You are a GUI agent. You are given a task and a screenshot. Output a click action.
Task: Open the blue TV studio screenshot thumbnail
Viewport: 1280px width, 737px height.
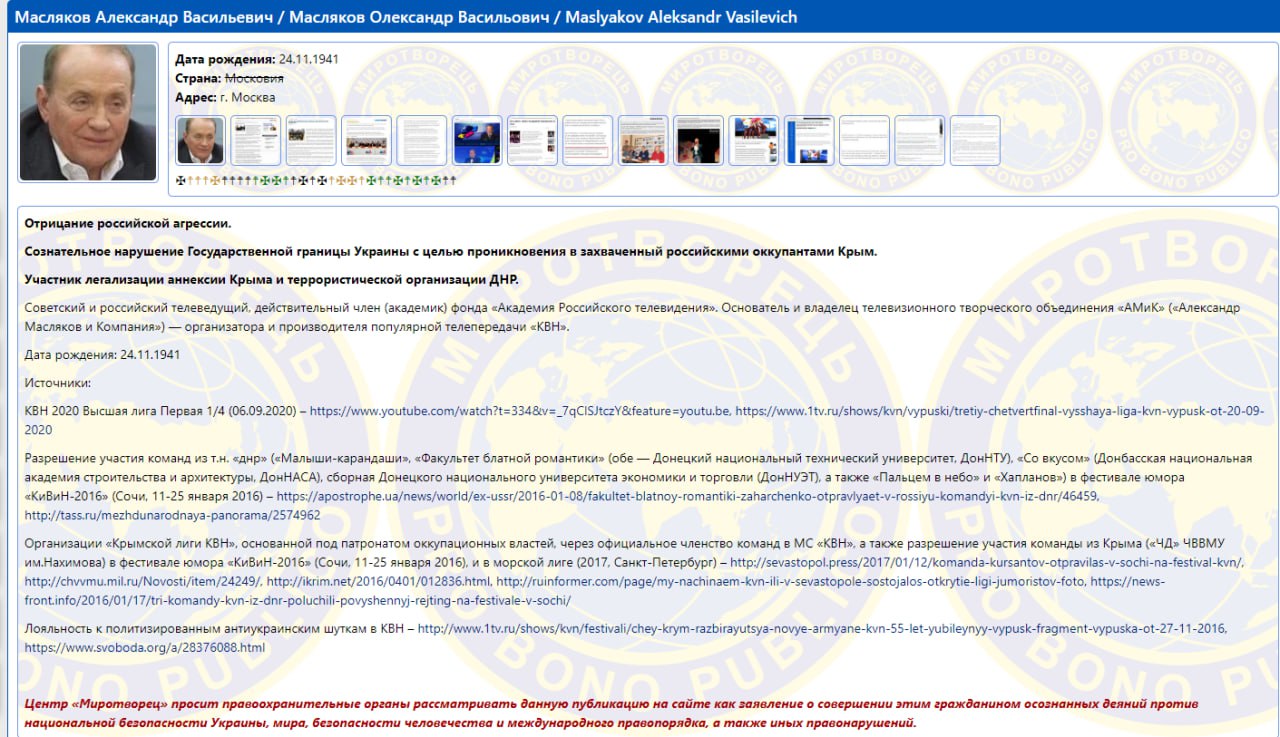(x=477, y=140)
